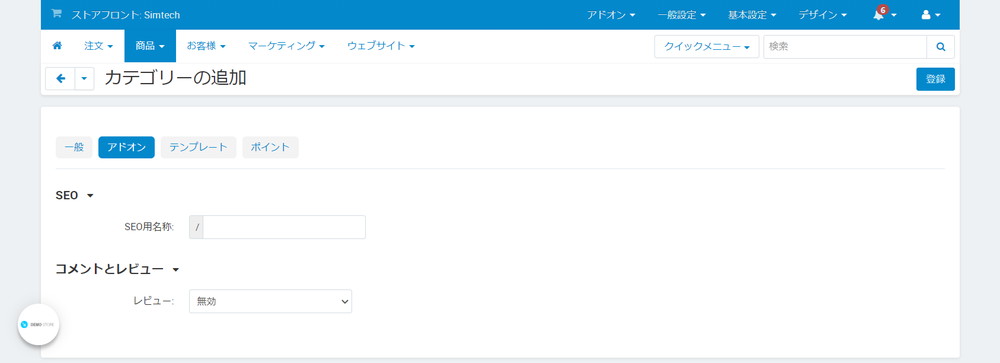Open the 基本設定 menu
Image resolution: width=1000 pixels, height=363 pixels.
point(752,15)
